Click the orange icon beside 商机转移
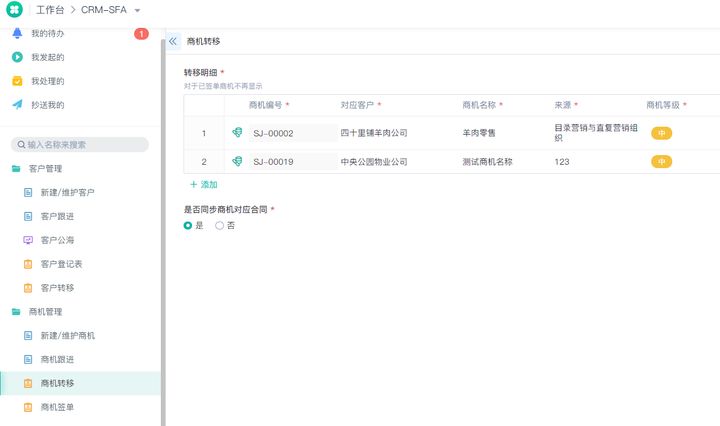 28,383
